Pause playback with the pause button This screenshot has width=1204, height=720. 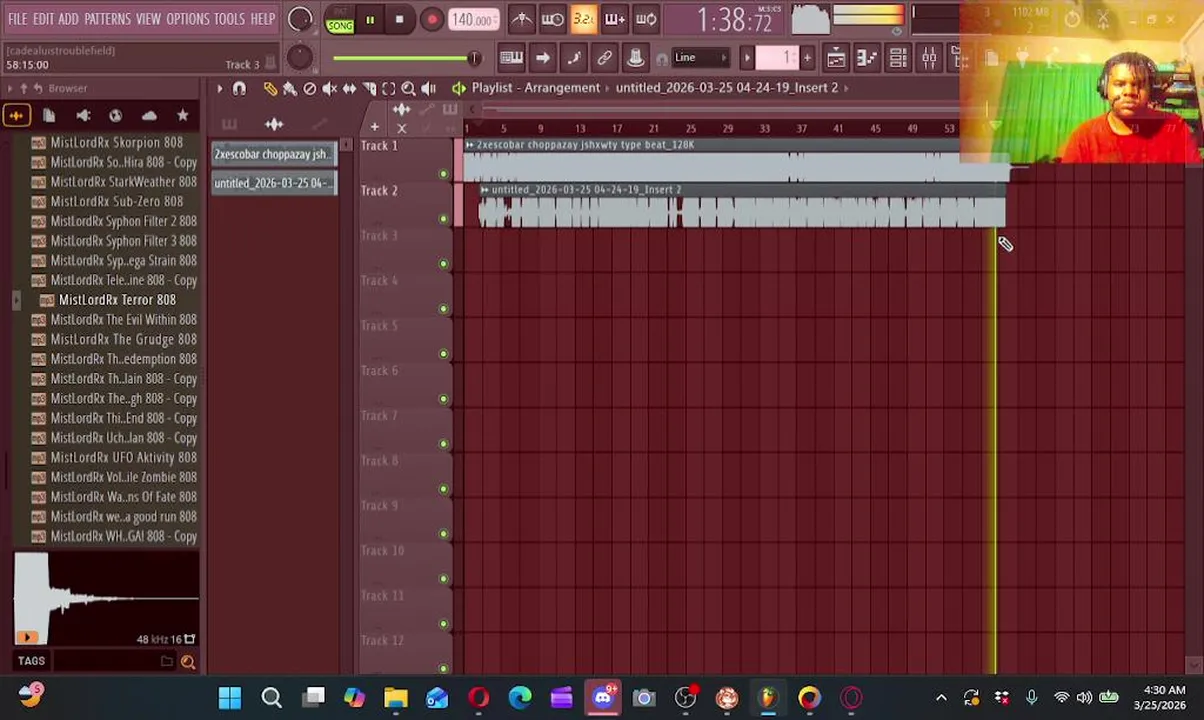pos(370,20)
